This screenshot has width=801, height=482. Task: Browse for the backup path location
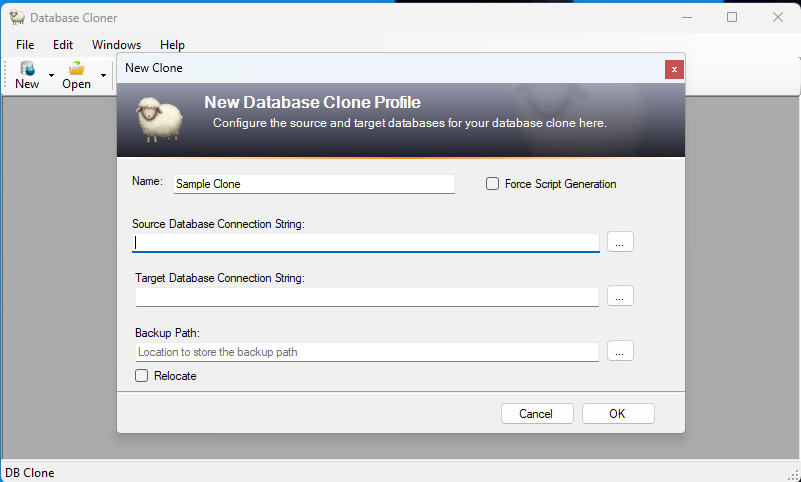(x=620, y=351)
